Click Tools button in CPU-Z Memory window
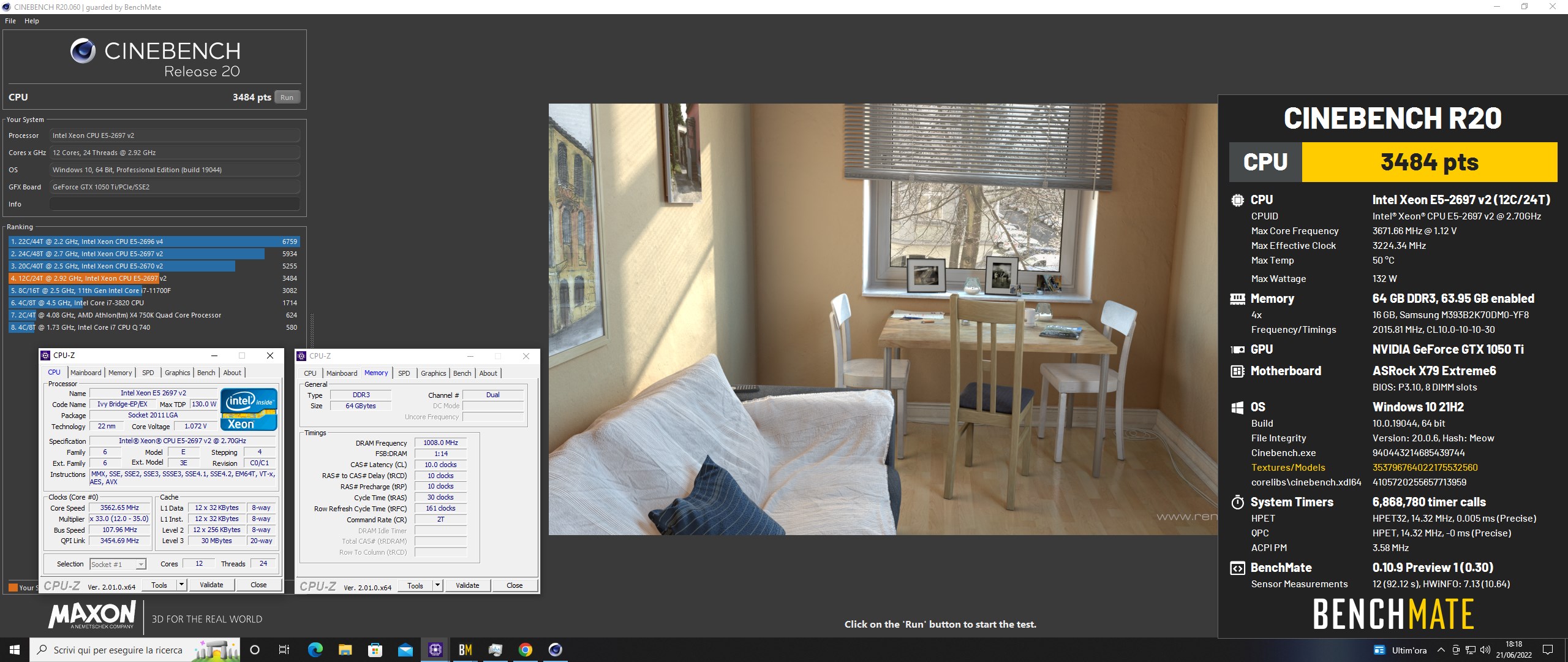The width and height of the screenshot is (1568, 662). [415, 585]
